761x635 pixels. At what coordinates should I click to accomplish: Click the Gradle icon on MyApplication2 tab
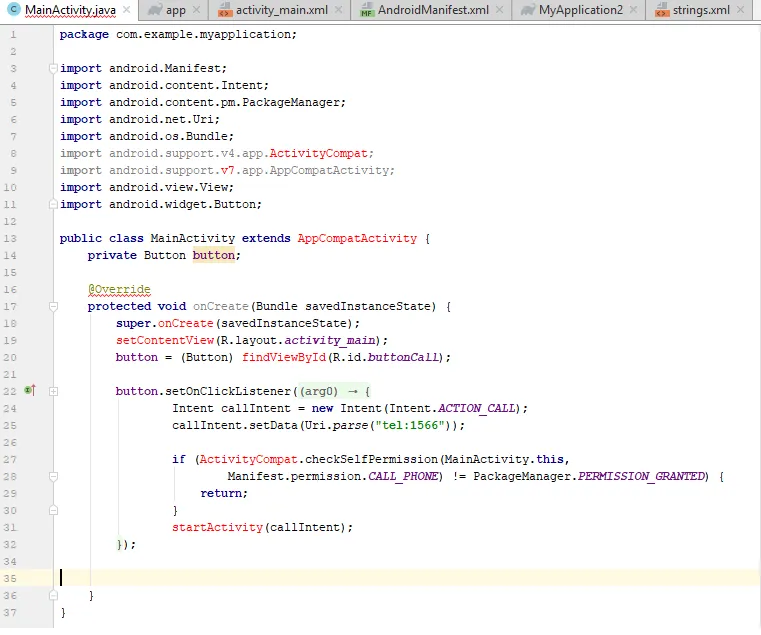(528, 9)
